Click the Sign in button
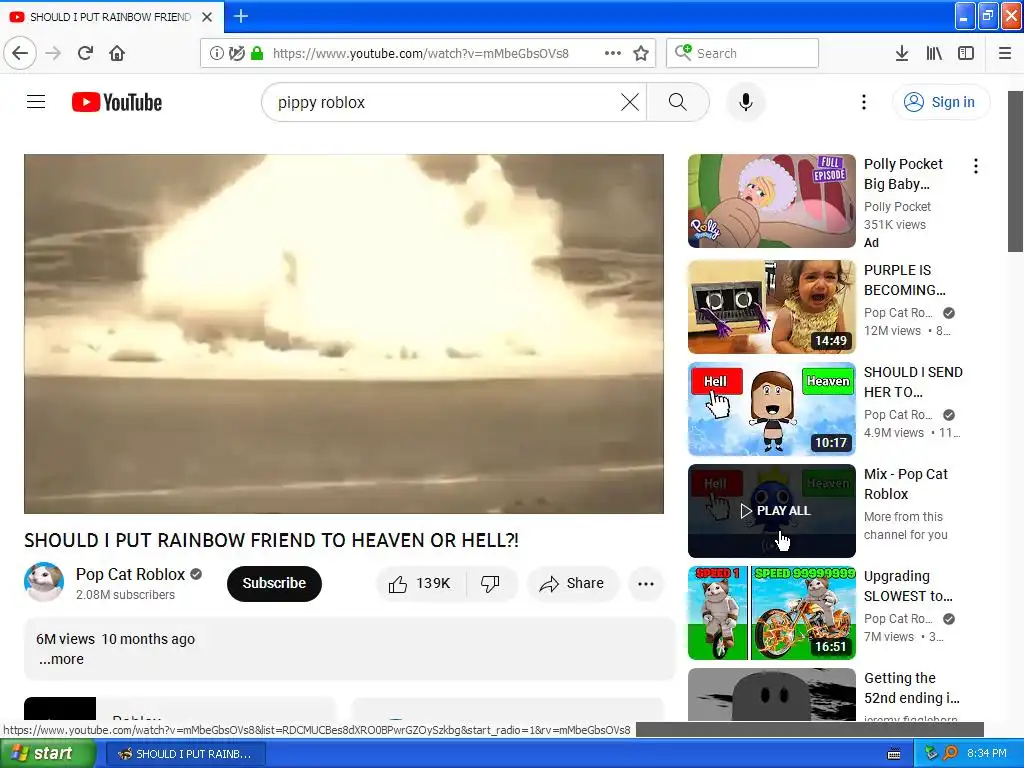Screen dimensions: 1024x768 tap(941, 102)
